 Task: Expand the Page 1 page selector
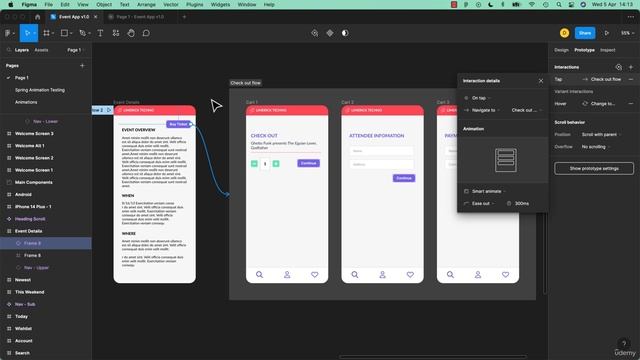click(x=75, y=50)
